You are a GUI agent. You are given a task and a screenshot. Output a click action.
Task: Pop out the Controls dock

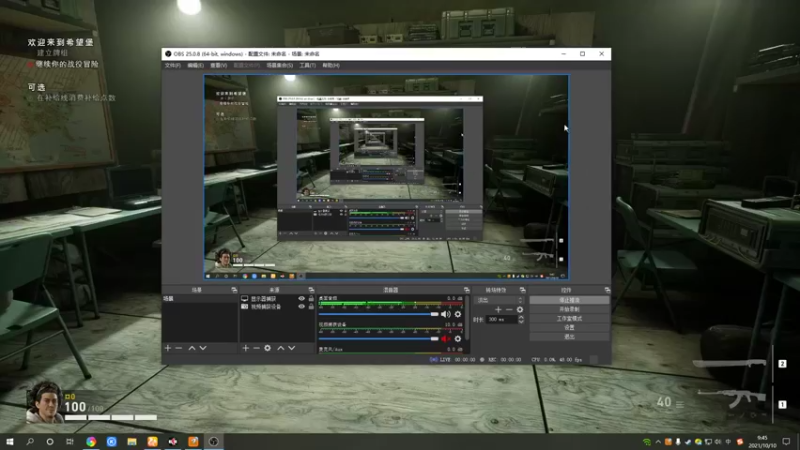click(x=607, y=290)
